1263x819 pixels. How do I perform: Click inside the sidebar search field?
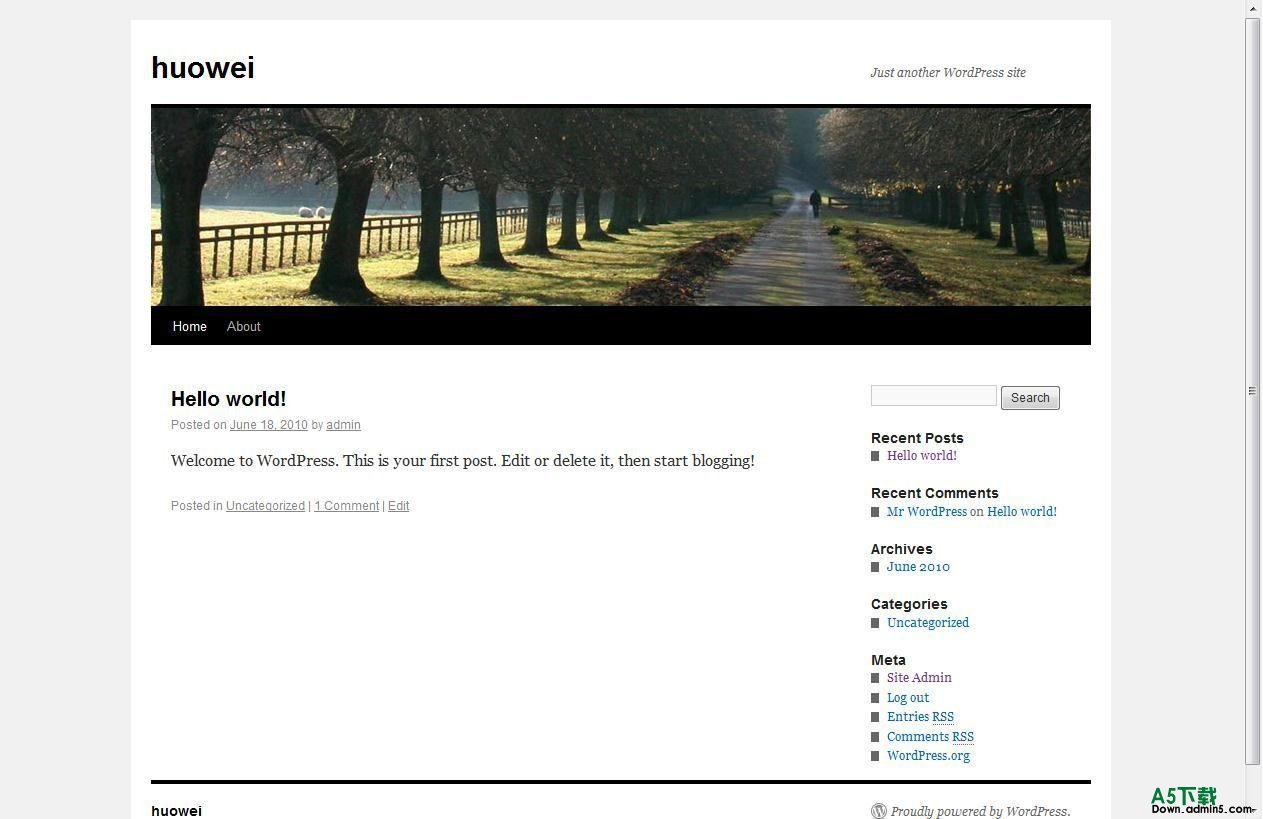pyautogui.click(x=932, y=395)
